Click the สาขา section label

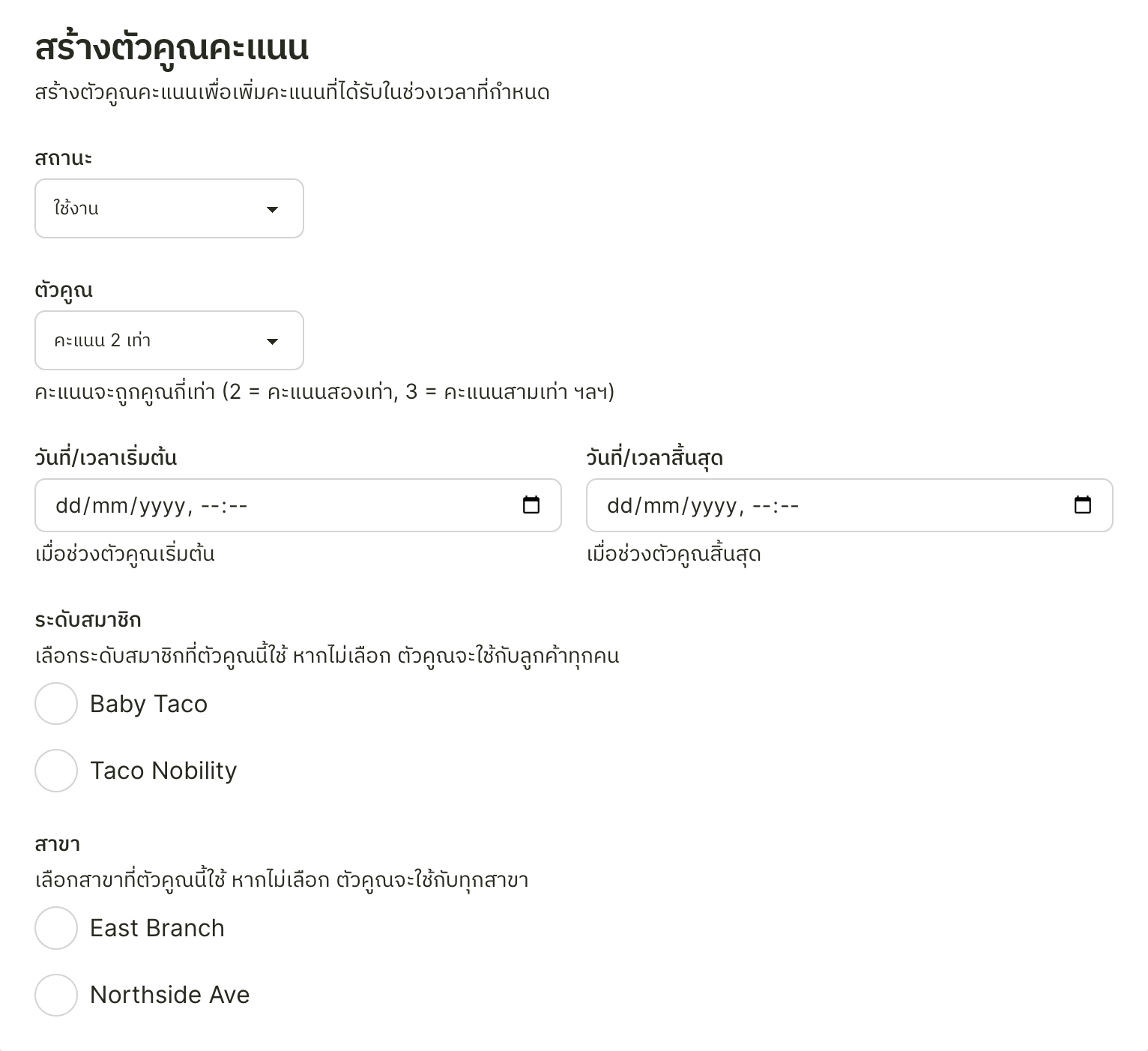coord(57,844)
